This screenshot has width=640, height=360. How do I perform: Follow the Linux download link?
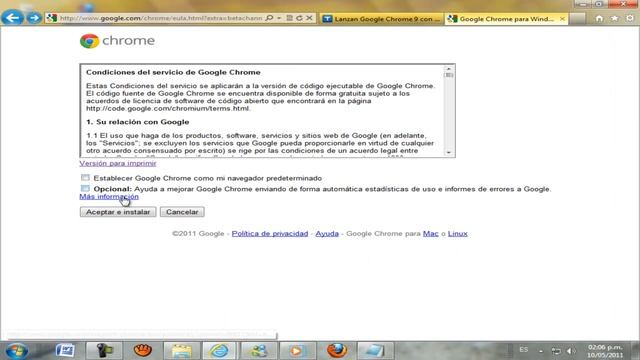click(x=458, y=234)
